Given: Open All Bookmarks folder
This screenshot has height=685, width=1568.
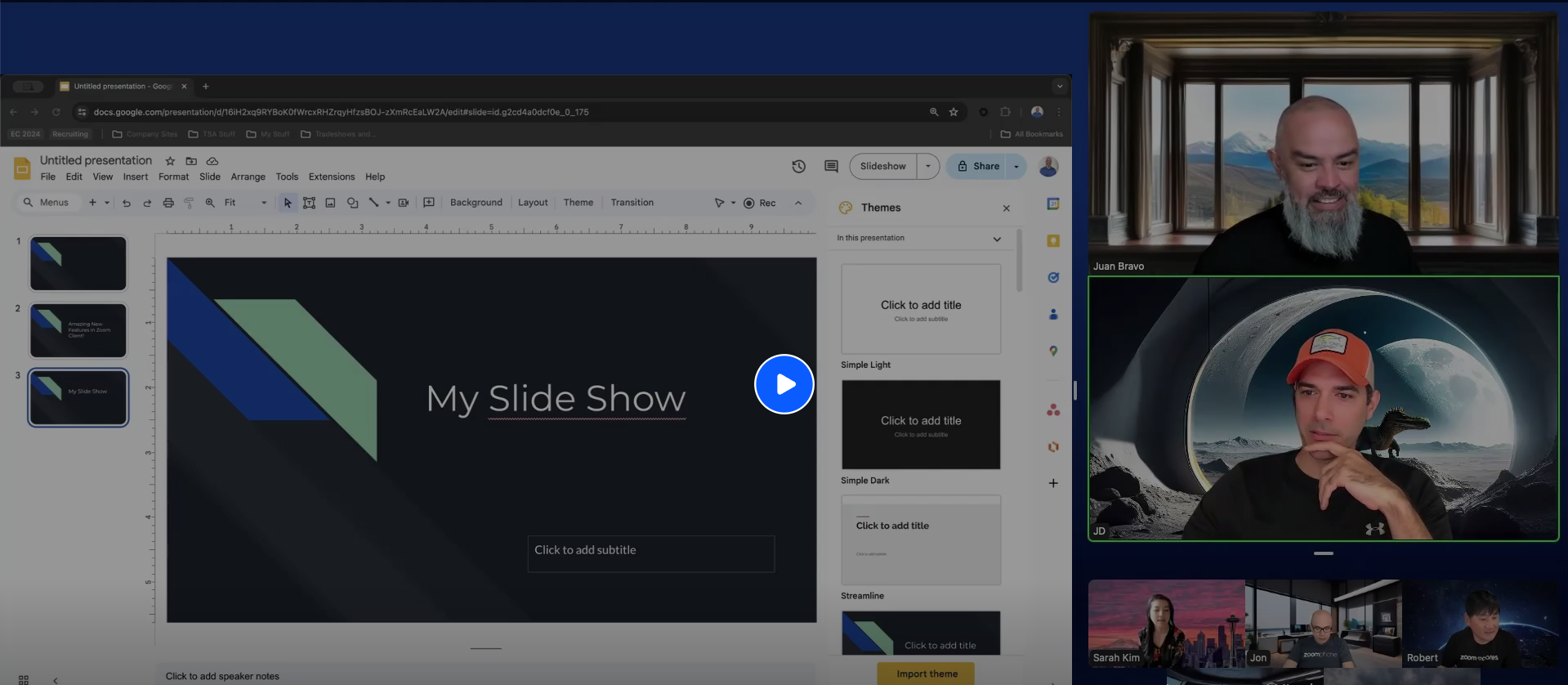Looking at the screenshot, I should click(1032, 134).
